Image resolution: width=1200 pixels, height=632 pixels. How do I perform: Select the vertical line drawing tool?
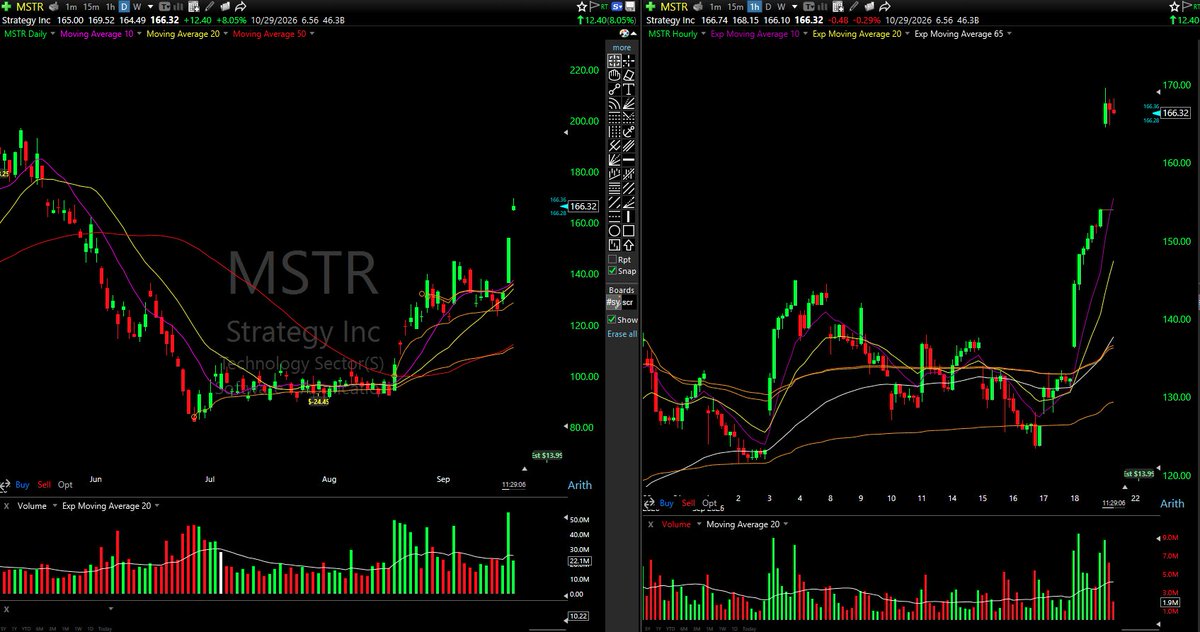(x=630, y=217)
